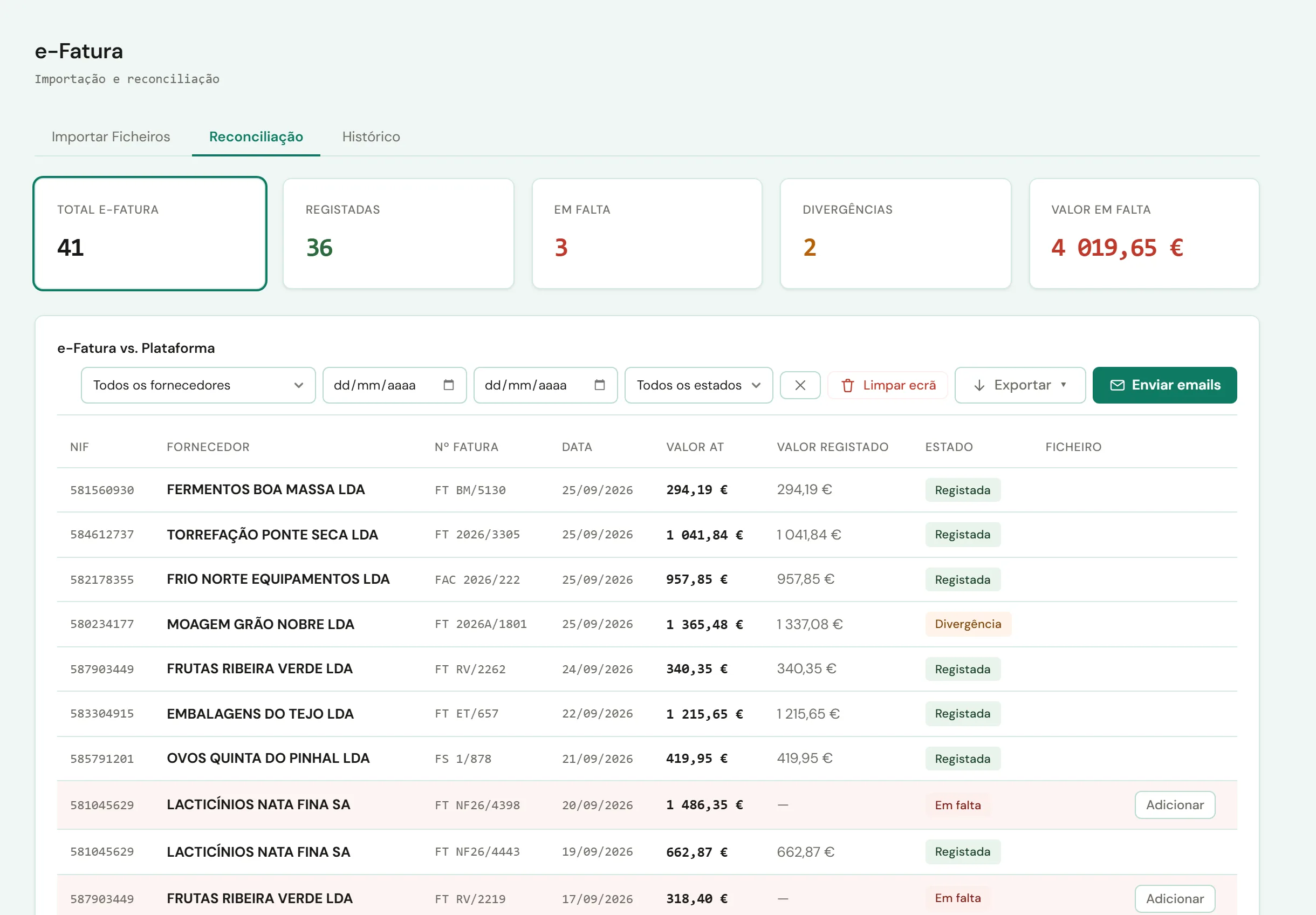
Task: Open the Histórico tab
Action: click(371, 136)
